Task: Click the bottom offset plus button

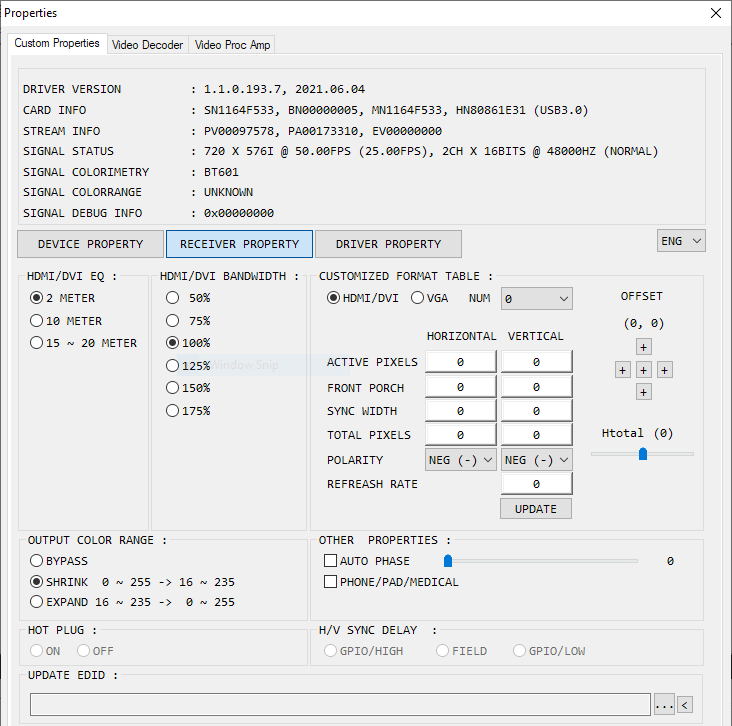Action: click(643, 392)
